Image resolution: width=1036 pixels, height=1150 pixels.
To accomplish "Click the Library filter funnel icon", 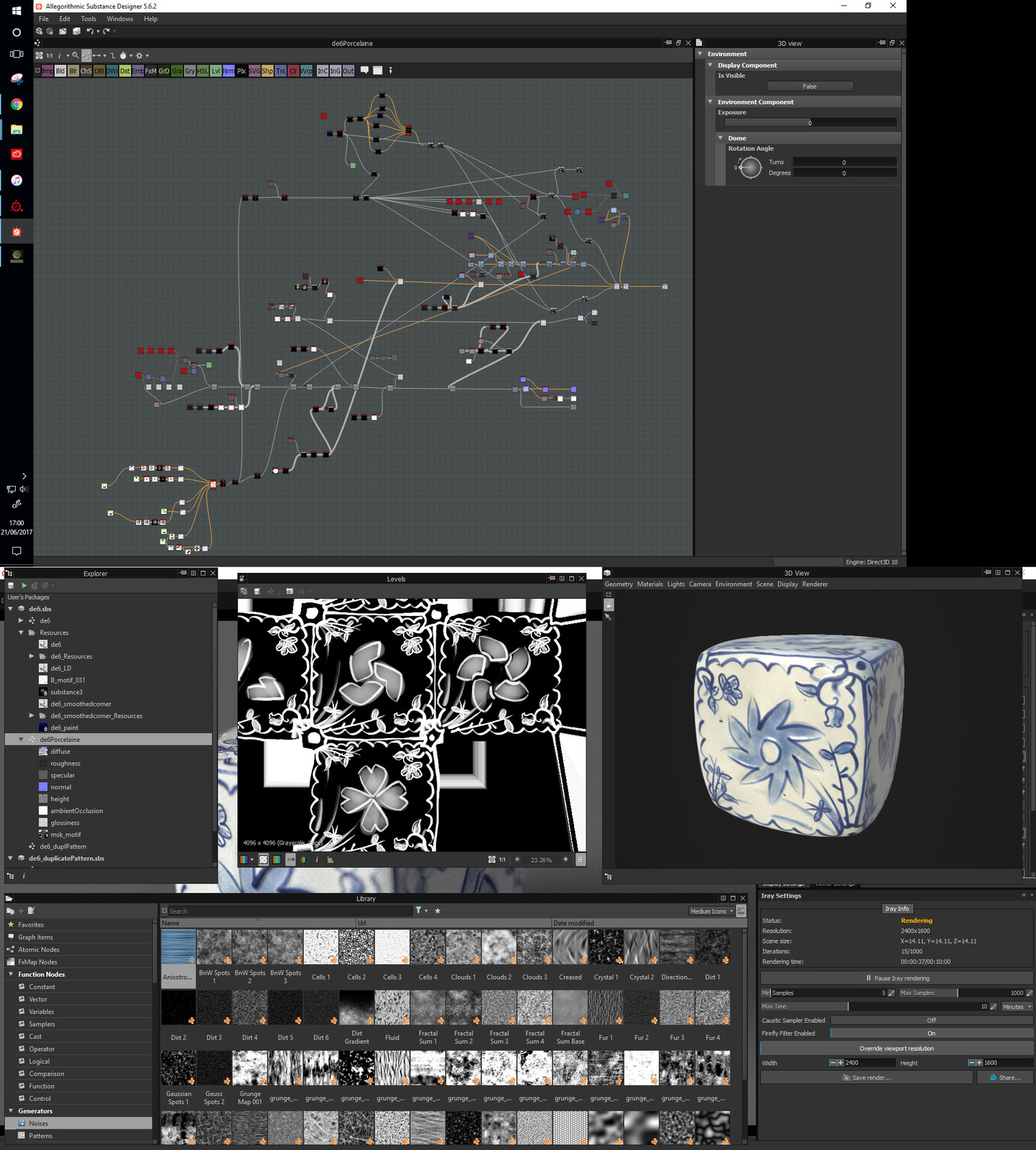I will tap(418, 911).
